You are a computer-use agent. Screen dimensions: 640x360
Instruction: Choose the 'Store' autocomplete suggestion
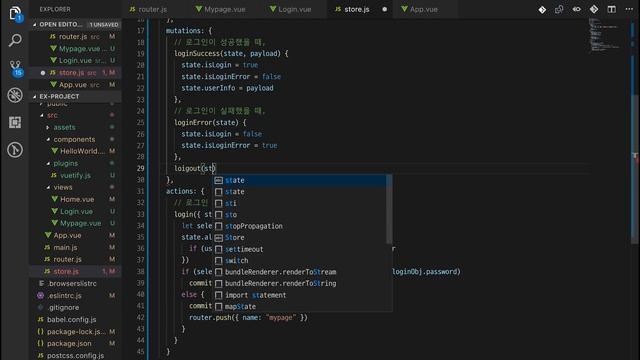300,238
